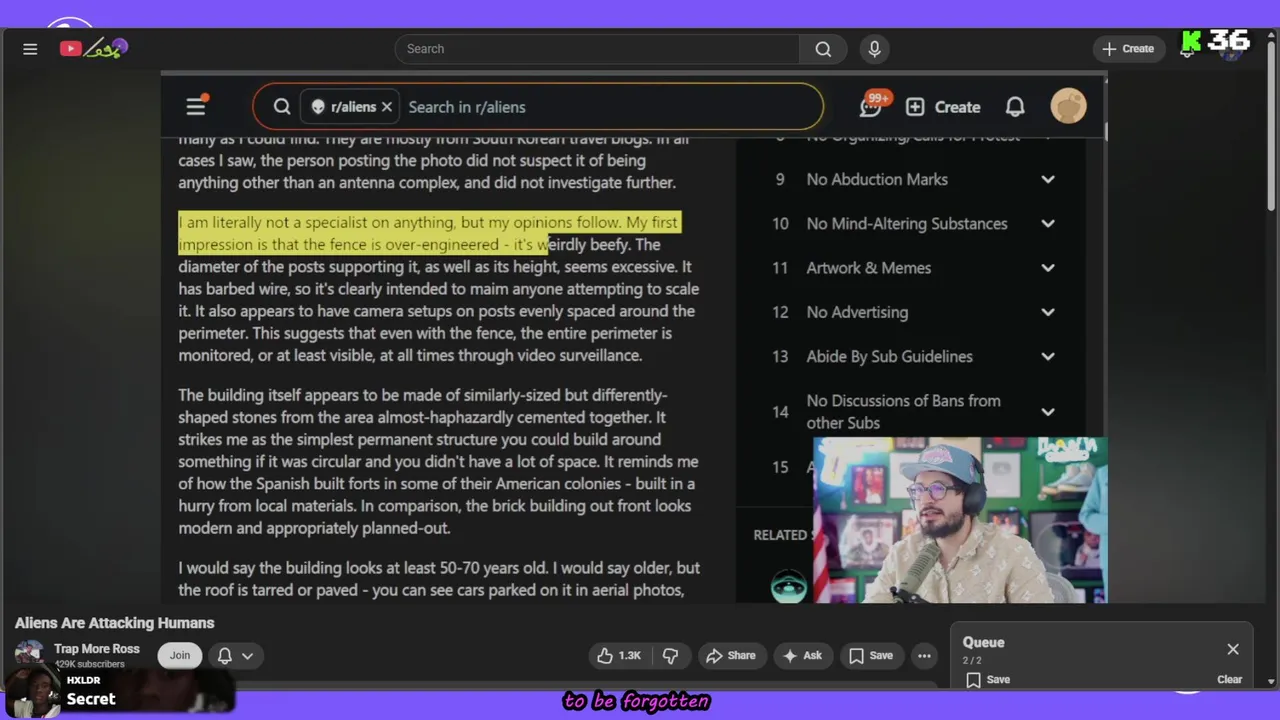Viewport: 1280px width, 720px height.
Task: Click the HXLDR Secret now-playing widget
Action: click(120, 691)
